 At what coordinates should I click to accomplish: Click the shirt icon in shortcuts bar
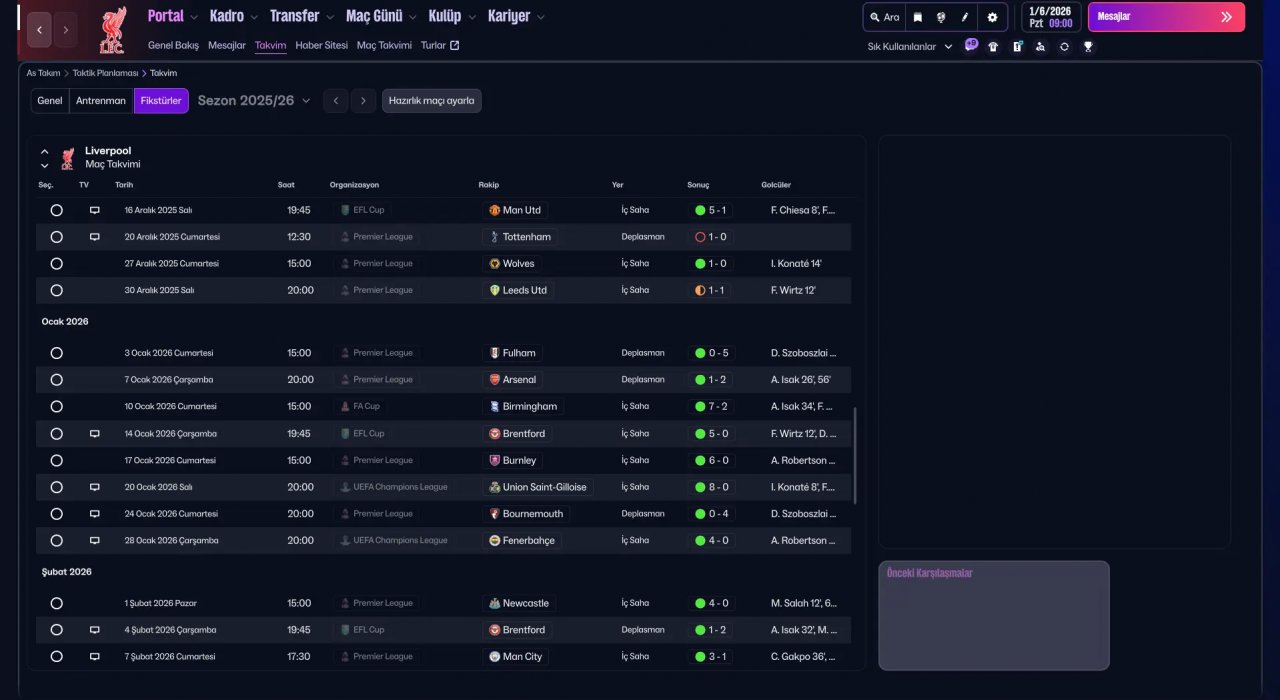[x=993, y=46]
